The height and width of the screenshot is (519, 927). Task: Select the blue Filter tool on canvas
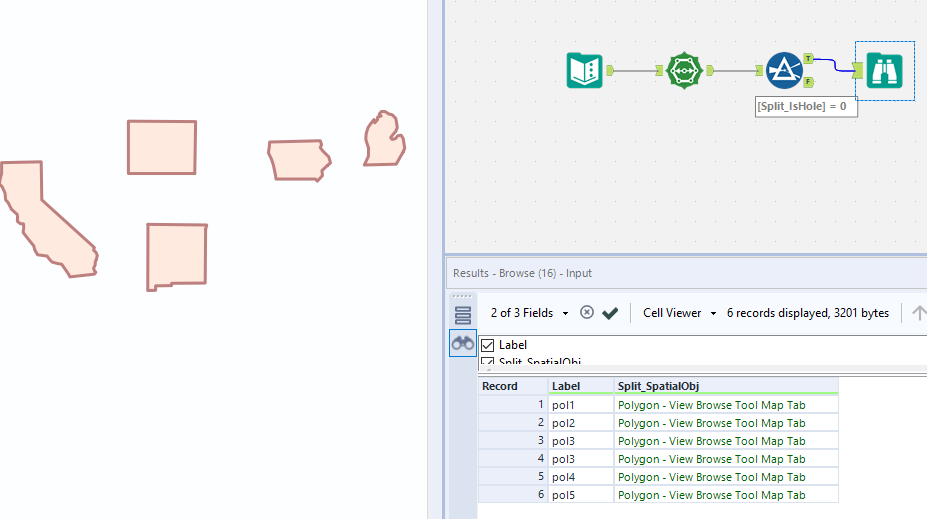(x=784, y=70)
